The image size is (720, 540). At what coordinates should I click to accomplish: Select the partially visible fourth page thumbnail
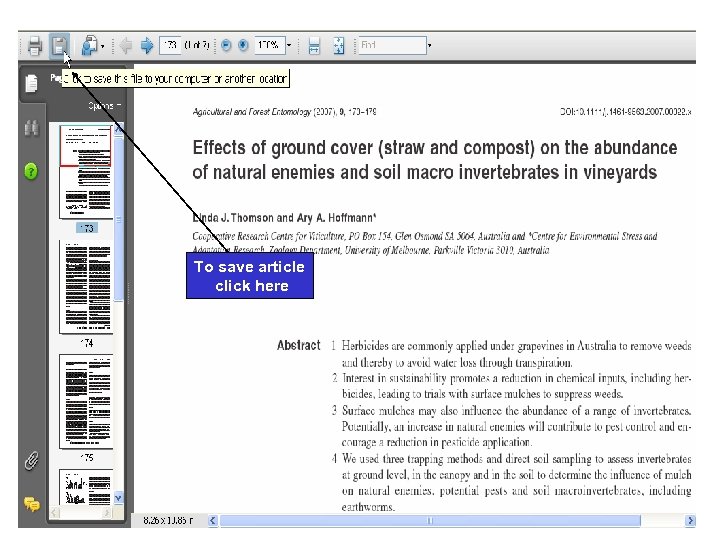86,487
